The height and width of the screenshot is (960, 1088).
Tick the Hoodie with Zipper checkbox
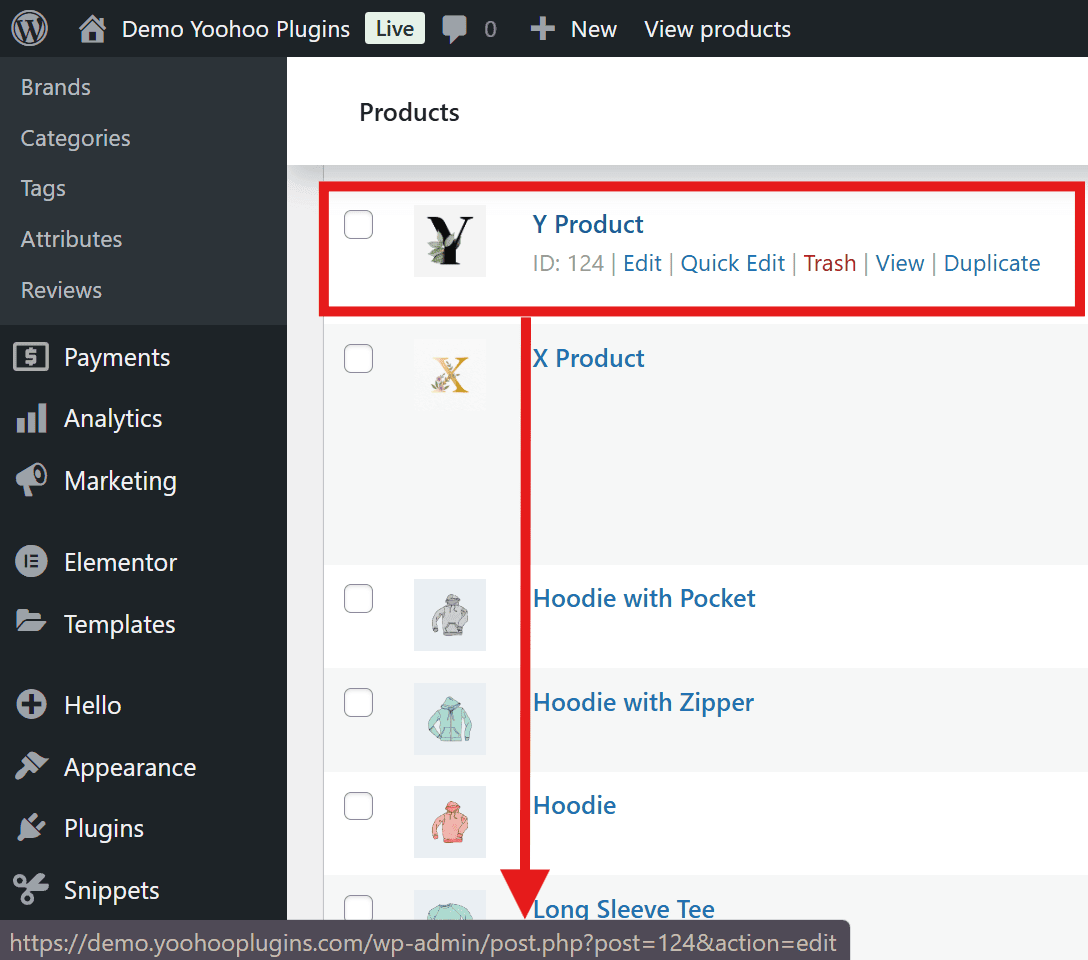(358, 703)
